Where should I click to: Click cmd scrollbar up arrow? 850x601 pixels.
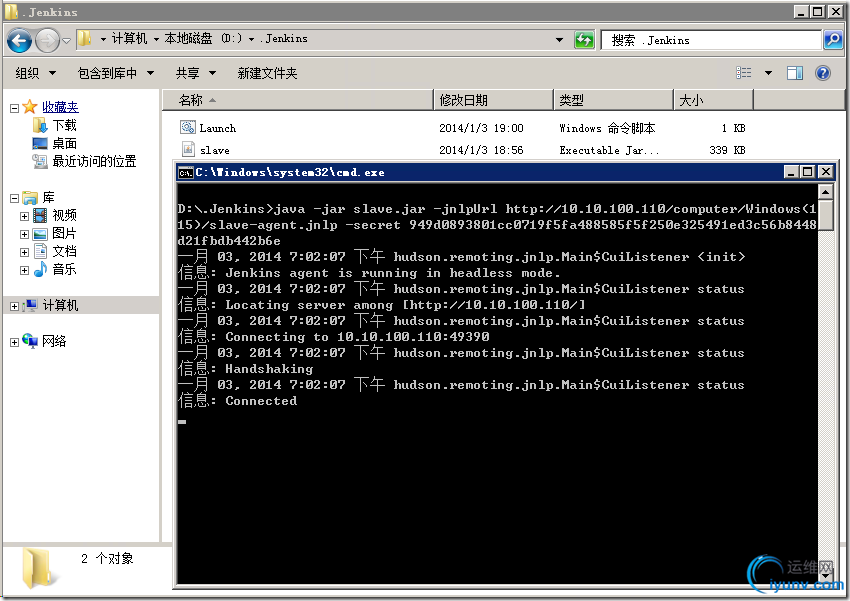(x=825, y=191)
